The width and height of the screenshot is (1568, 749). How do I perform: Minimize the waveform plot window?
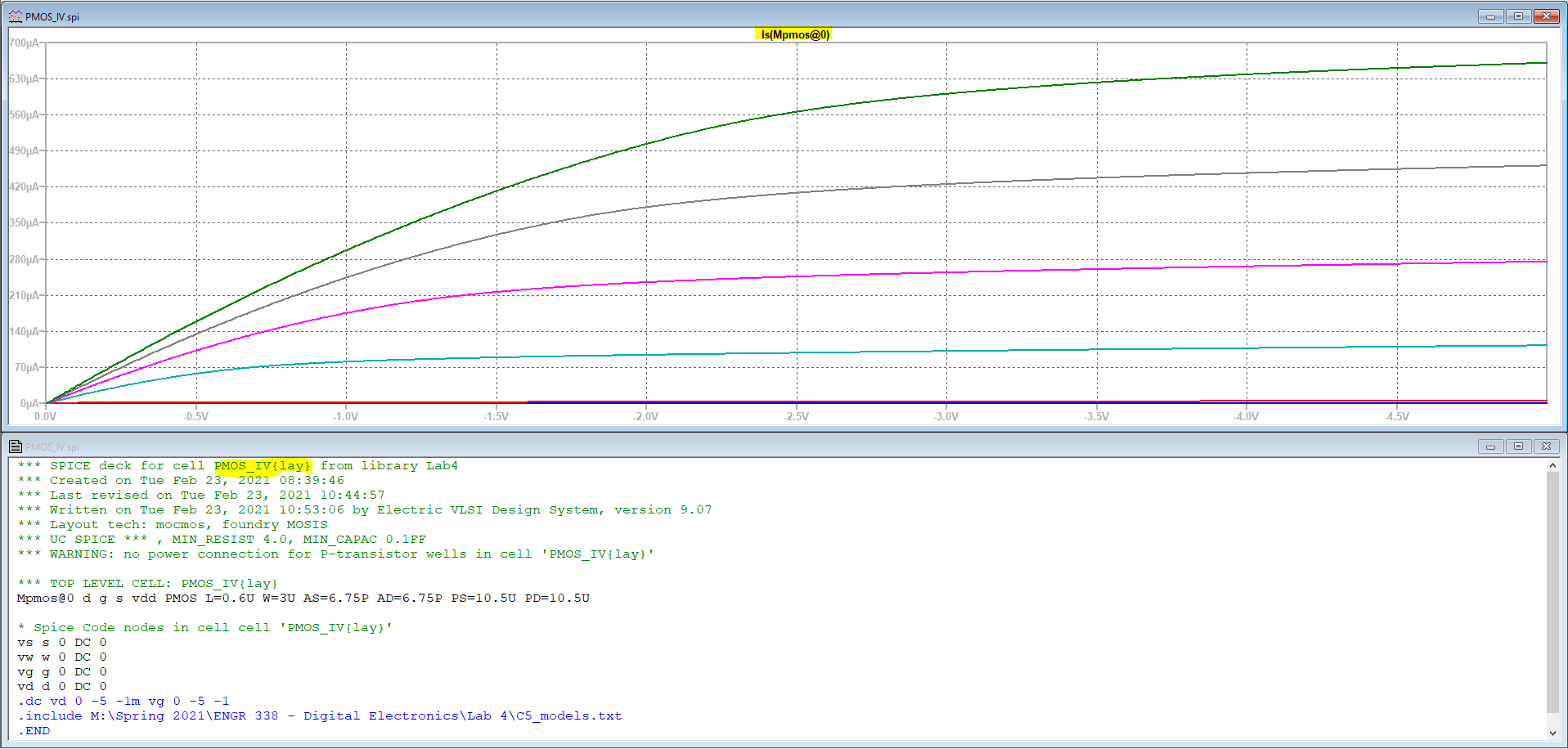1490,16
